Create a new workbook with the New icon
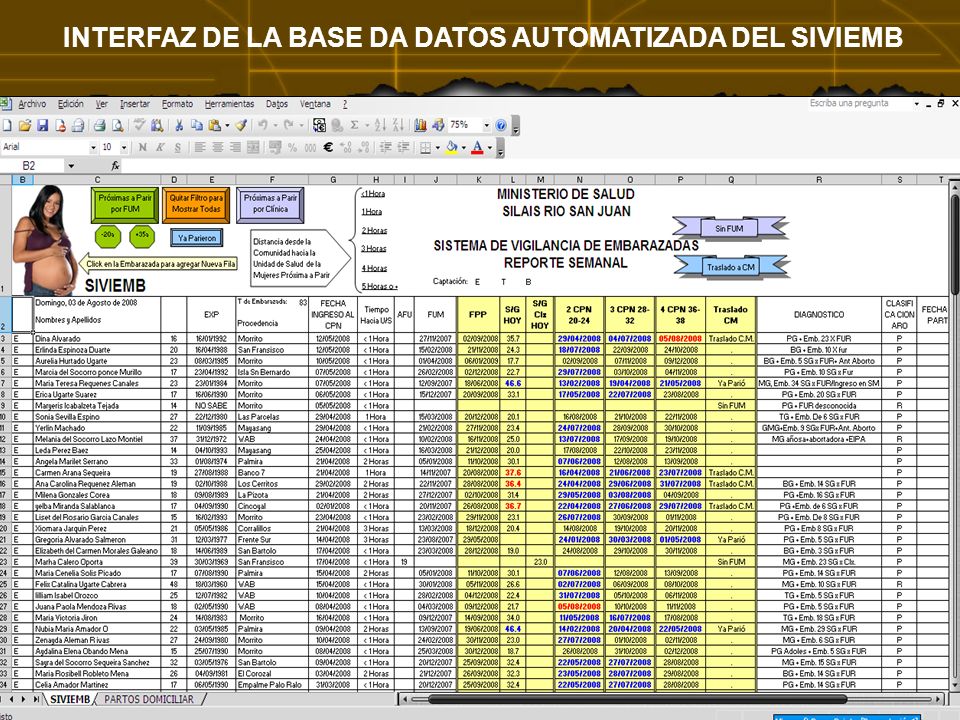The width and height of the screenshot is (960, 720). tap(7, 126)
